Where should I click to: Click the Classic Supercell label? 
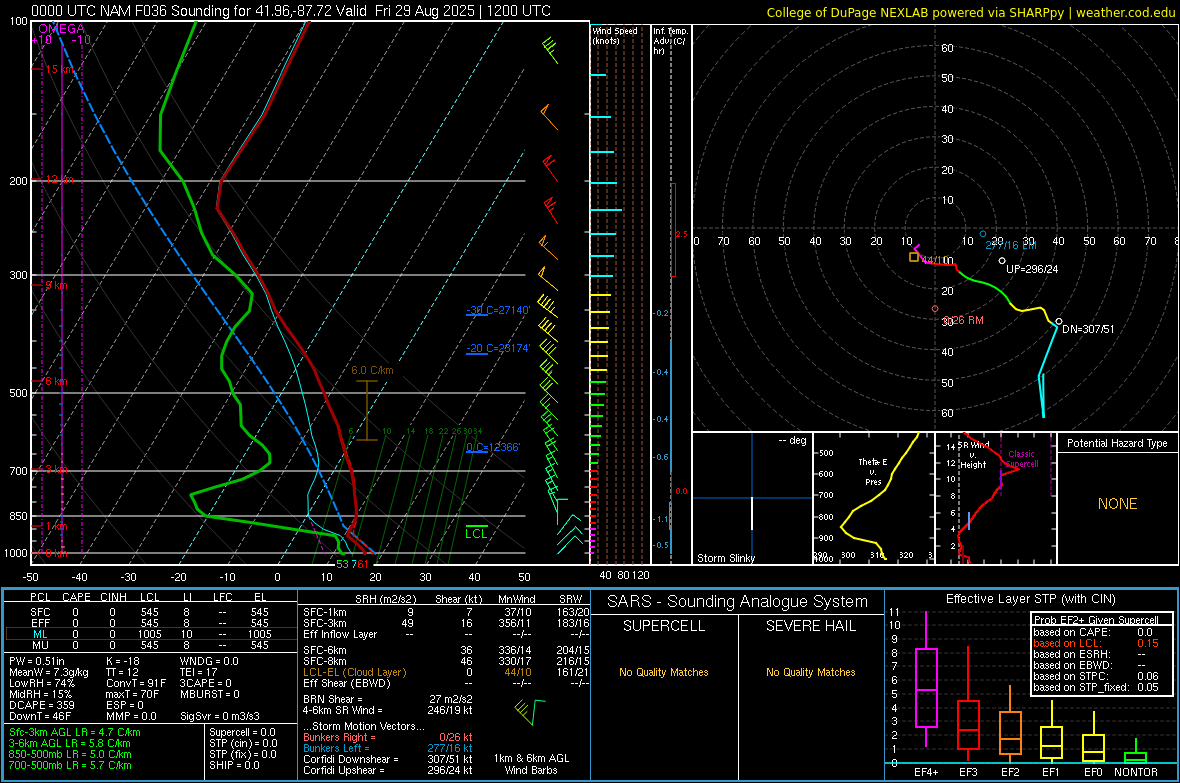tap(1021, 459)
